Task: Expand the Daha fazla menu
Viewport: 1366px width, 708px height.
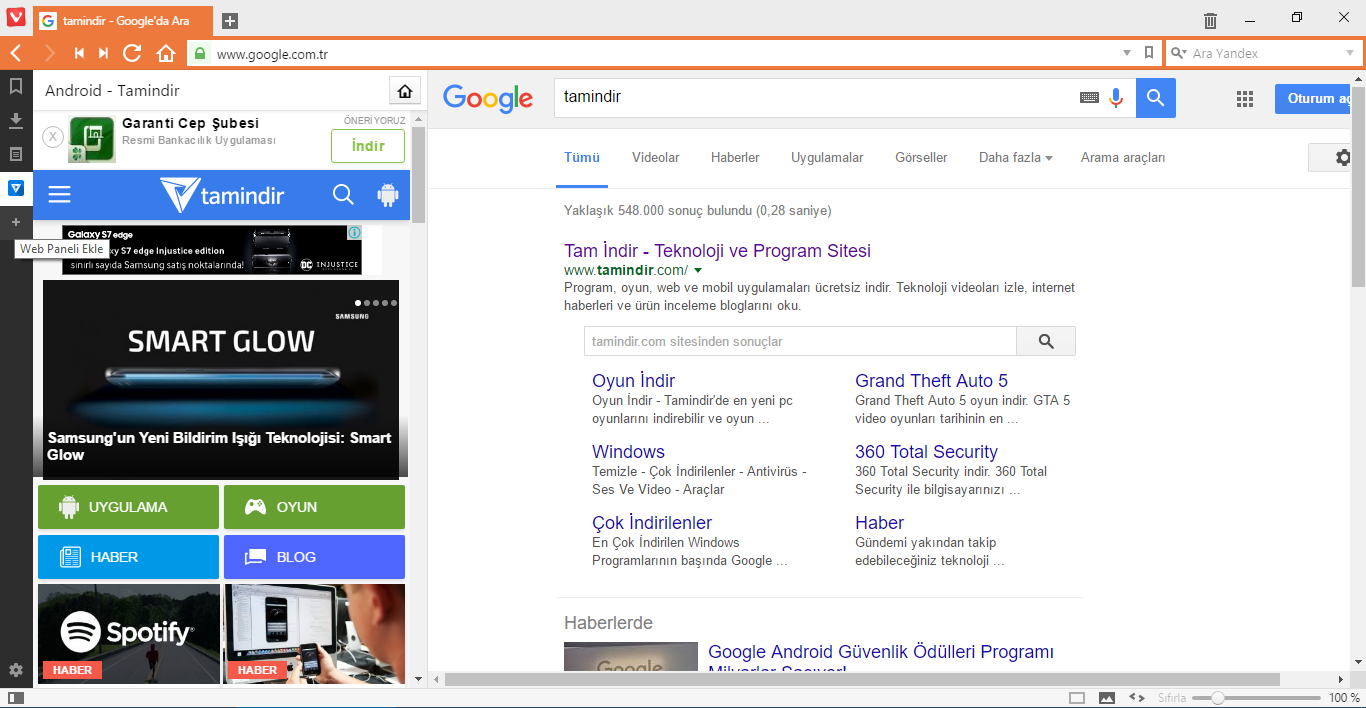Action: 1015,157
